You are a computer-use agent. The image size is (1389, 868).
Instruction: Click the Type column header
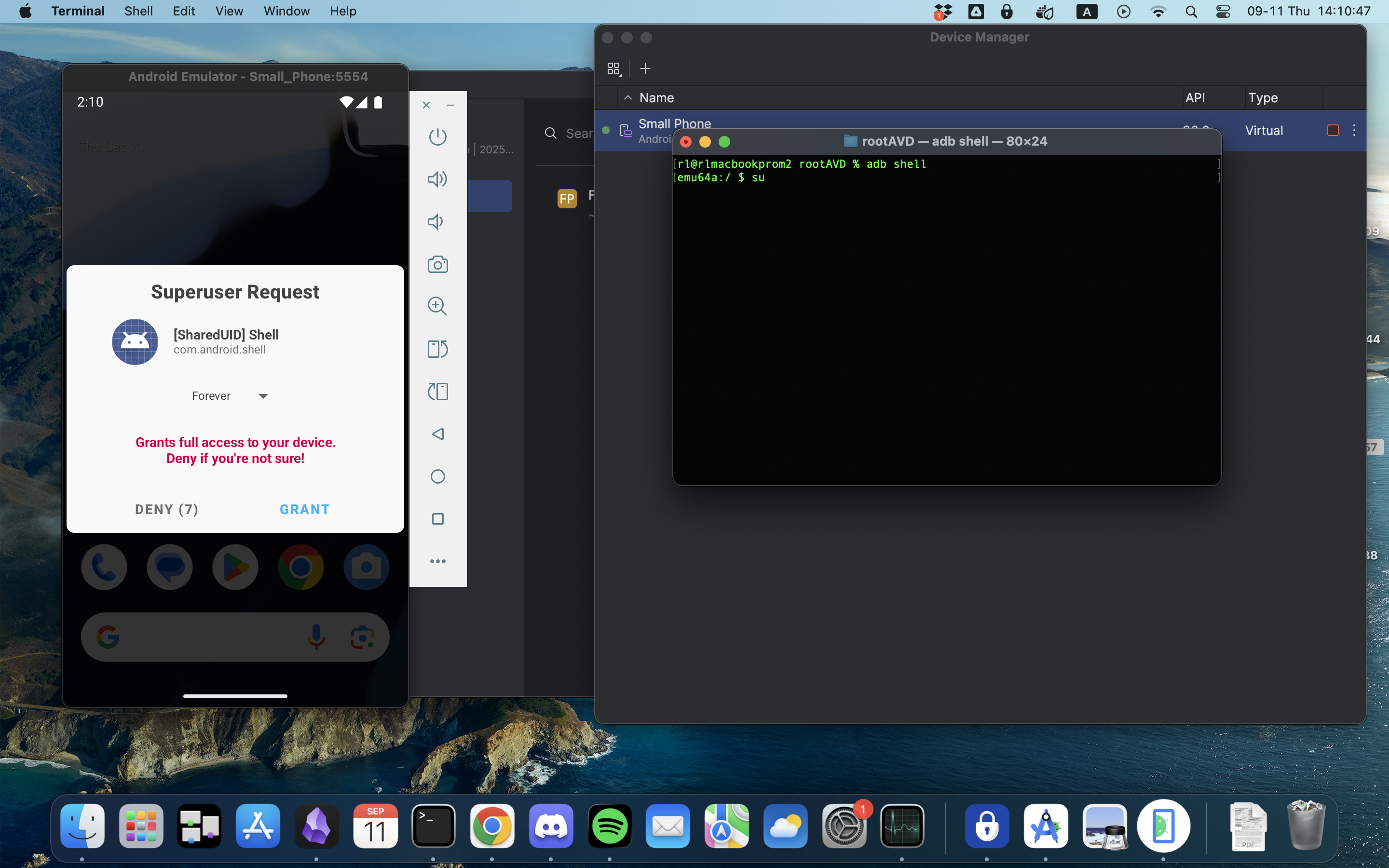pos(1262,97)
